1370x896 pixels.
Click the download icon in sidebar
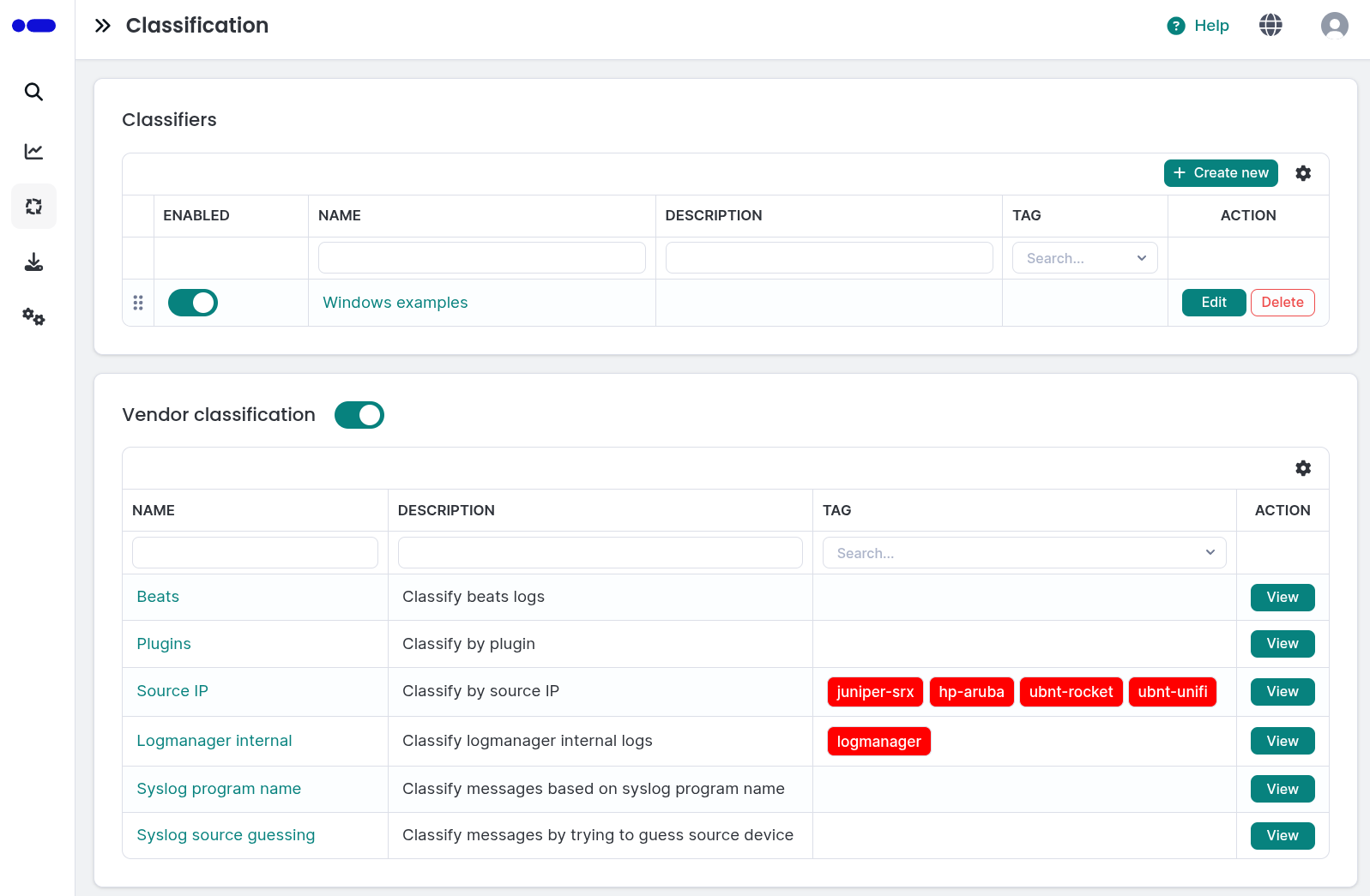tap(33, 262)
